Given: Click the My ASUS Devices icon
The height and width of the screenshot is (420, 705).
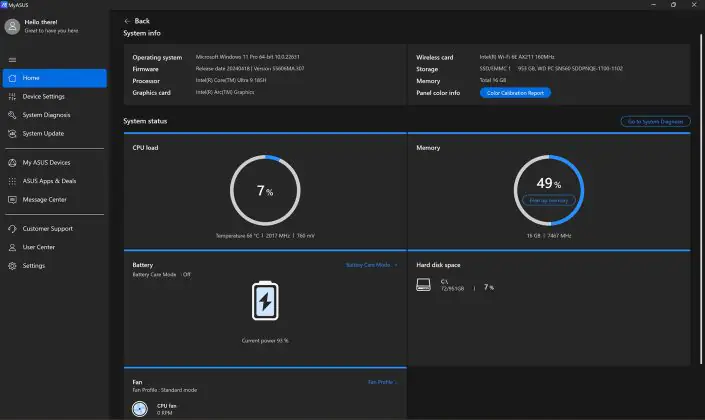Looking at the screenshot, I should [12, 162].
